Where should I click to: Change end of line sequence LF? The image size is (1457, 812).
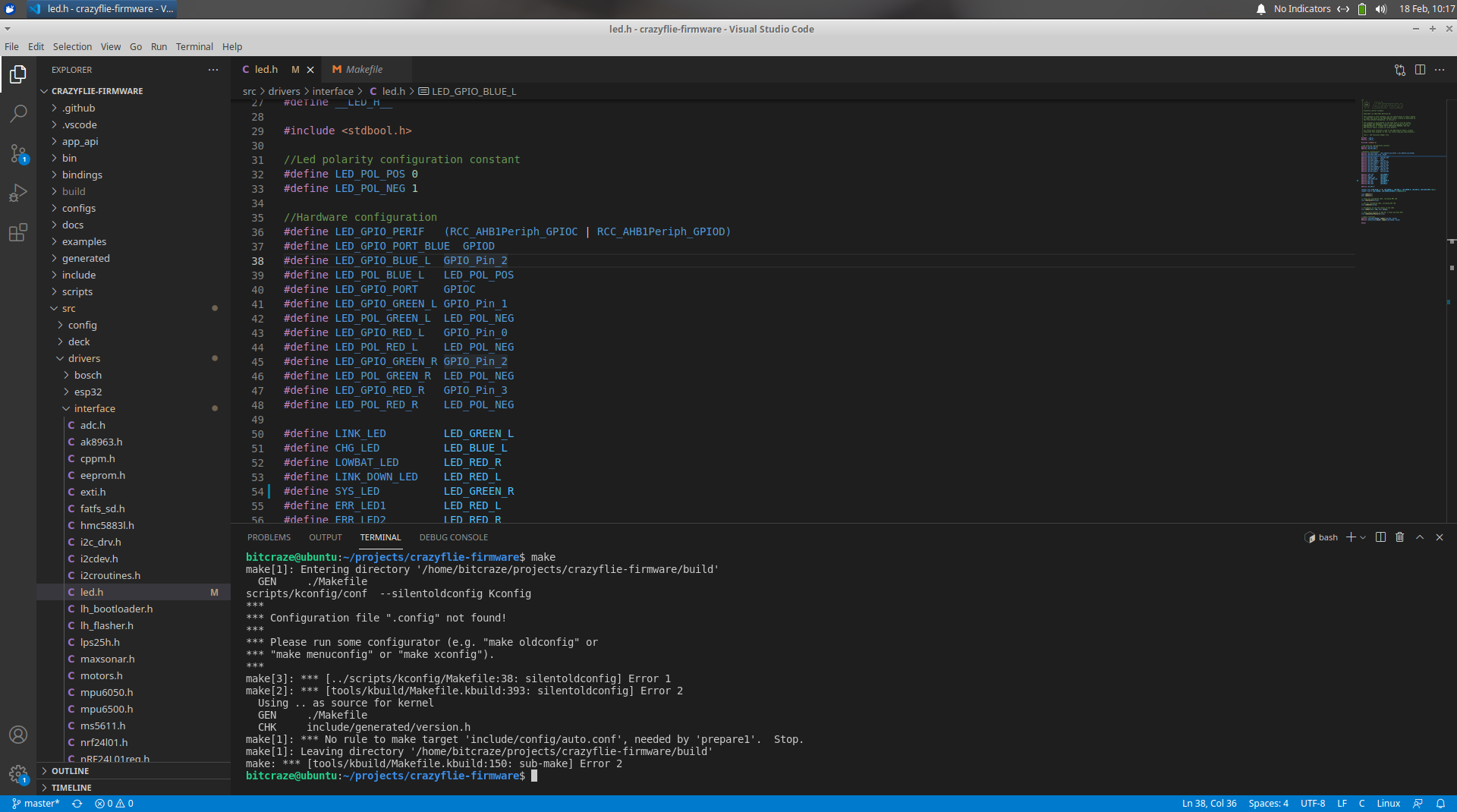click(1342, 804)
